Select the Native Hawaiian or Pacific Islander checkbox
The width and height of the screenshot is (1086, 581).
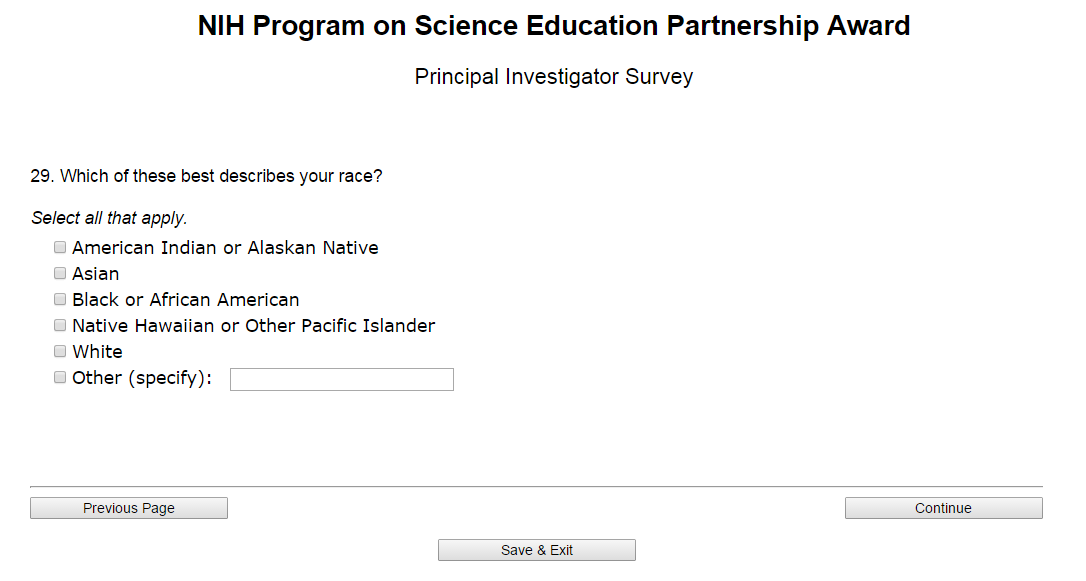pos(60,325)
